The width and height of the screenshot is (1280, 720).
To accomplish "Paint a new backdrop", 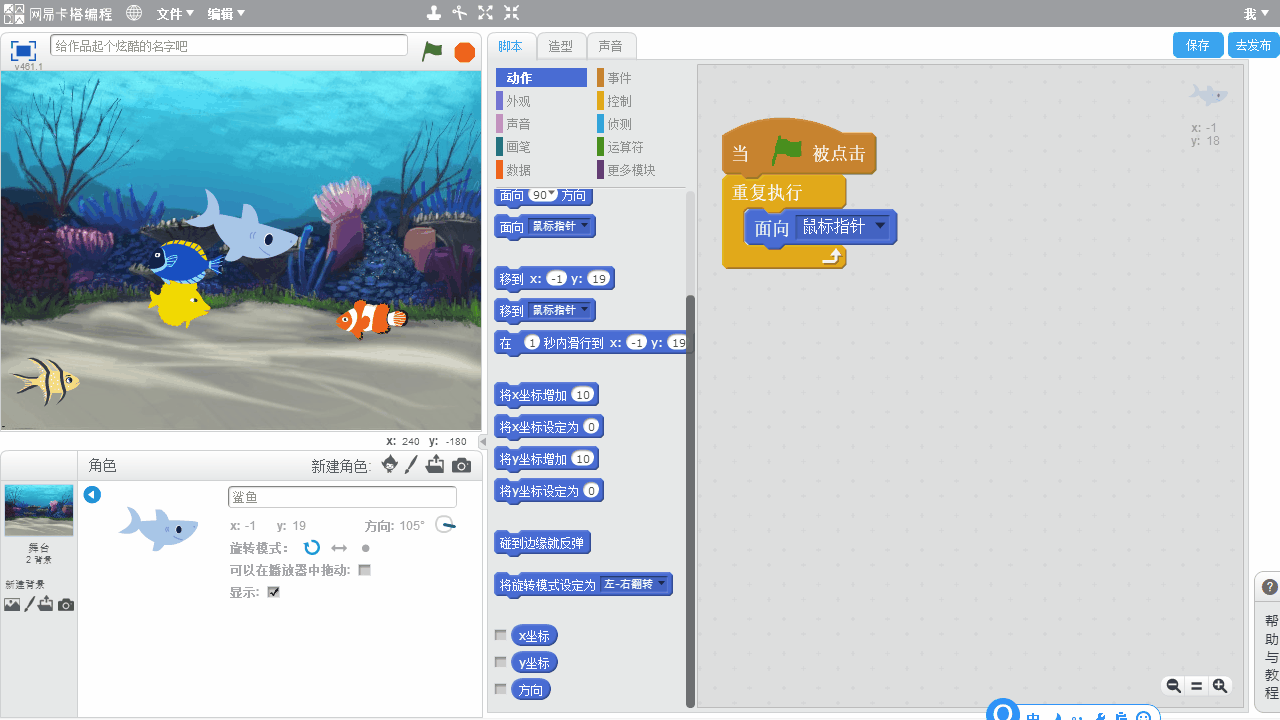I will tap(29, 604).
